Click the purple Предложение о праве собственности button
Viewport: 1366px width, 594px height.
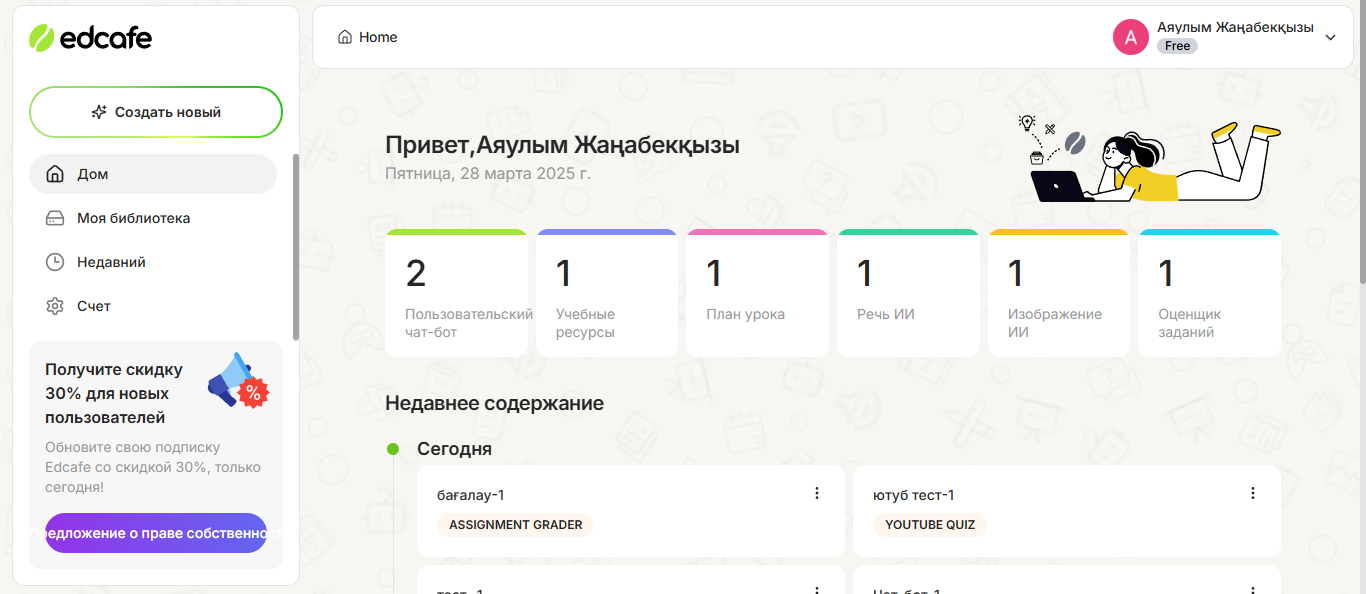(156, 533)
